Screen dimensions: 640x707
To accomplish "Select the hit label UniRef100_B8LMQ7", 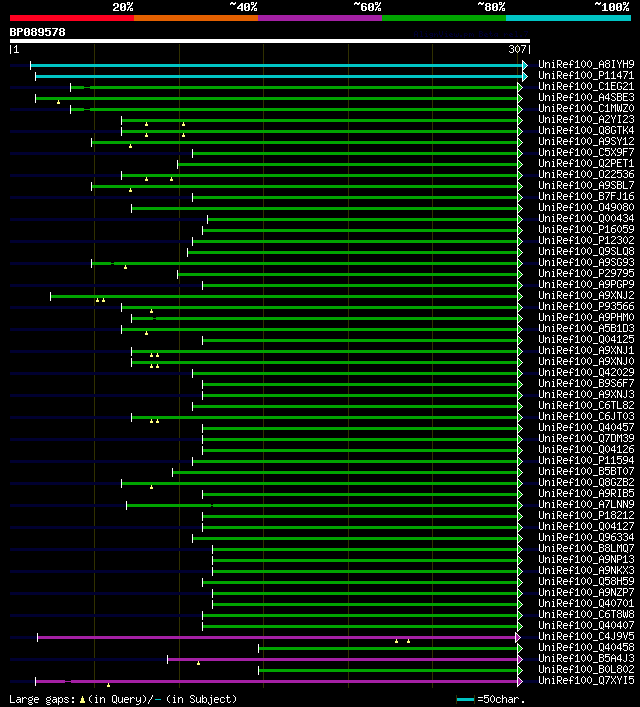I will point(586,548).
